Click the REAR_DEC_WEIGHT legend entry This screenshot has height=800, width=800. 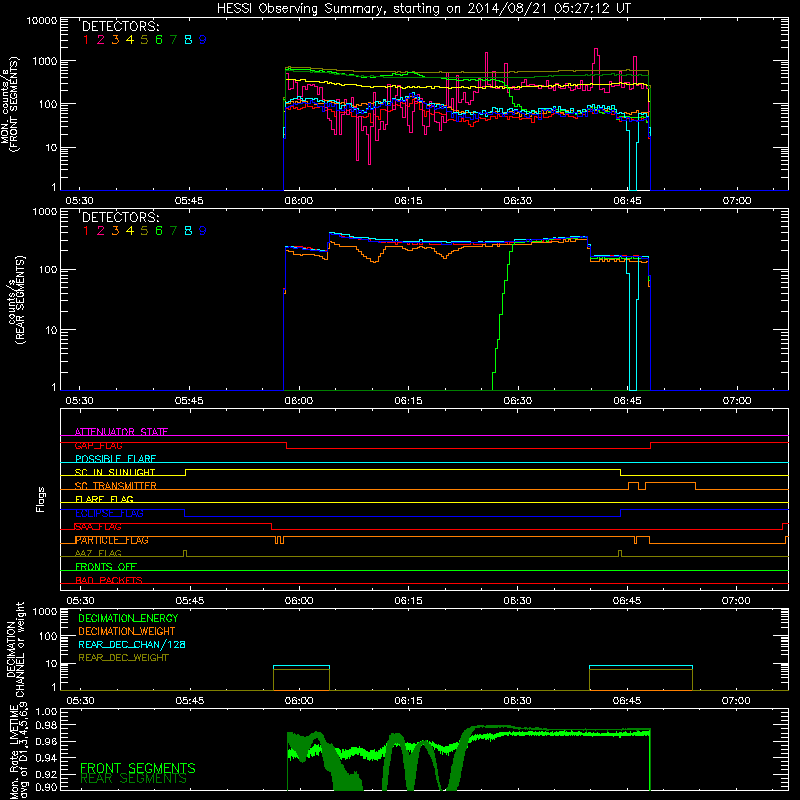(x=123, y=658)
